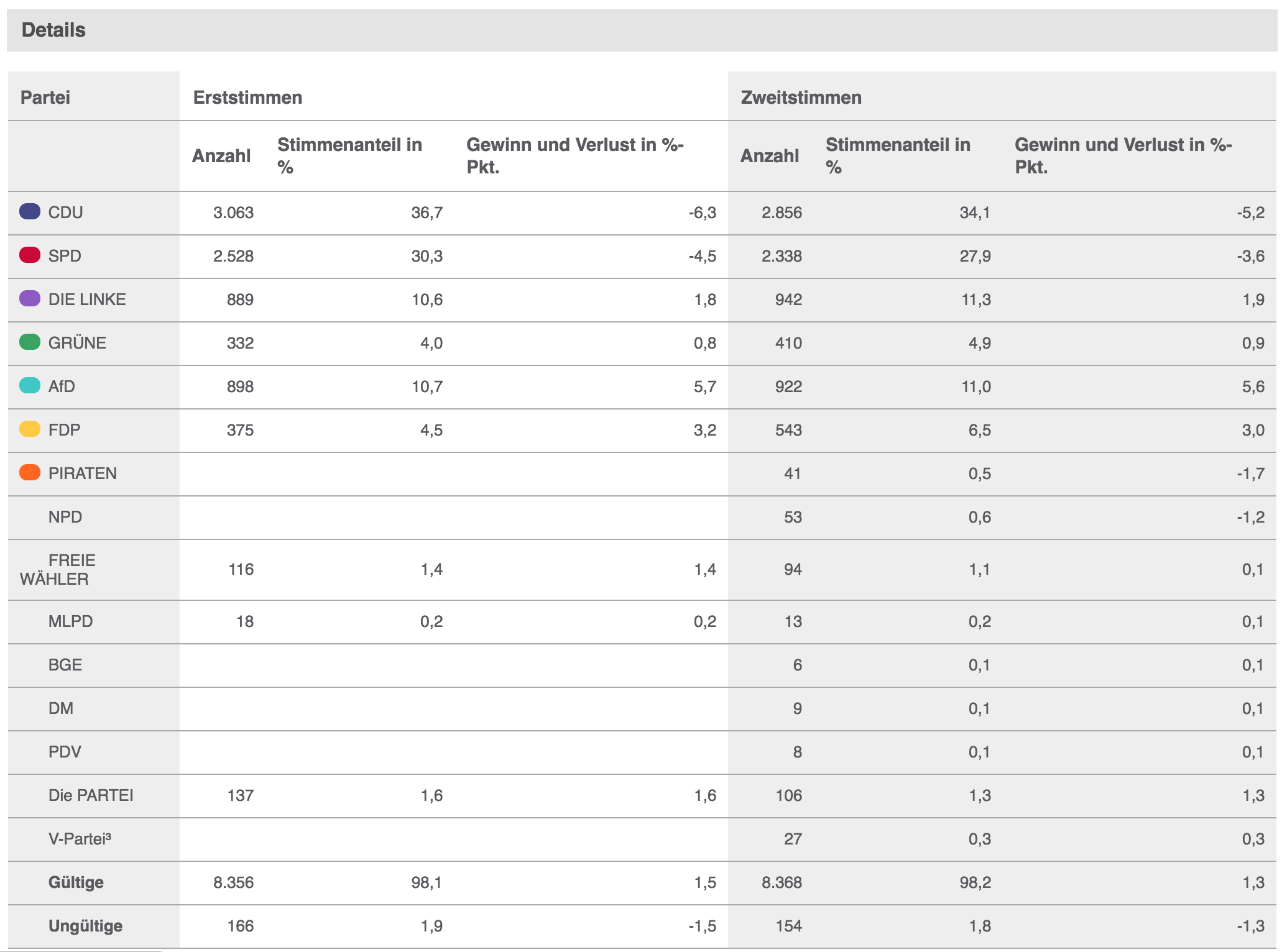The height and width of the screenshot is (952, 1282).
Task: Click FDP Zweitstimmen count 543
Action: (789, 430)
